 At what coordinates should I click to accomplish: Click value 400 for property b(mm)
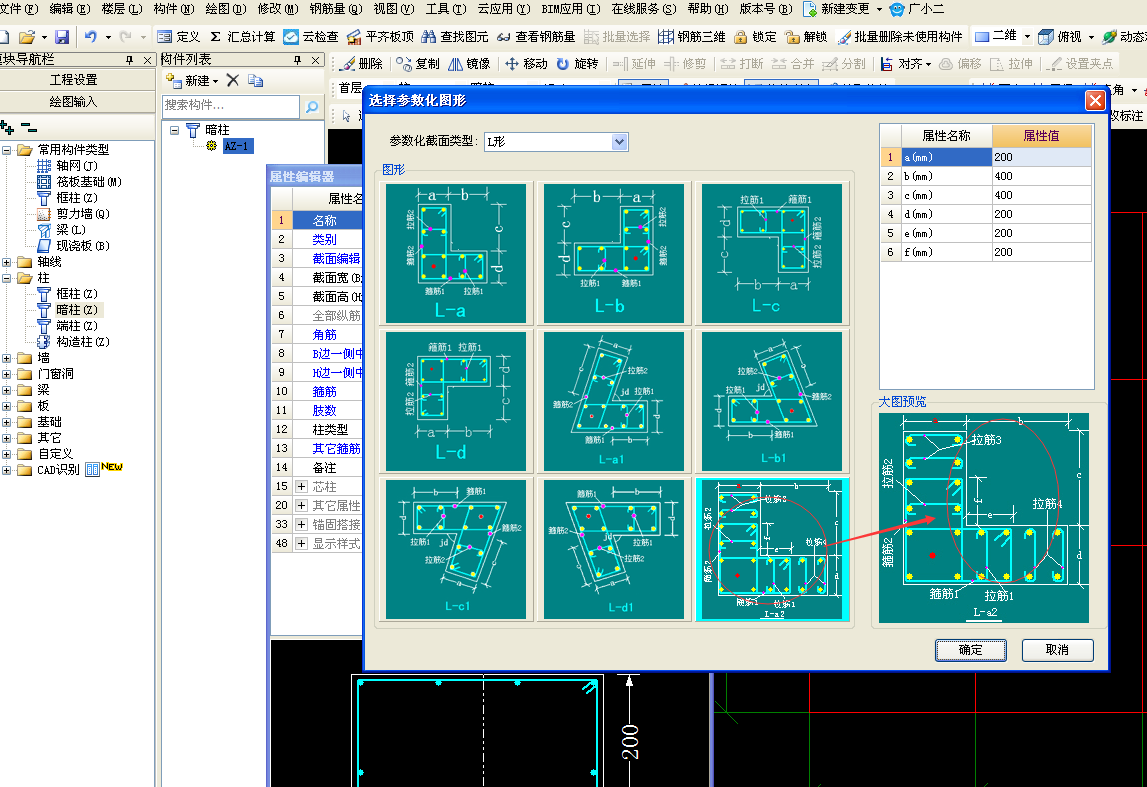(1041, 176)
